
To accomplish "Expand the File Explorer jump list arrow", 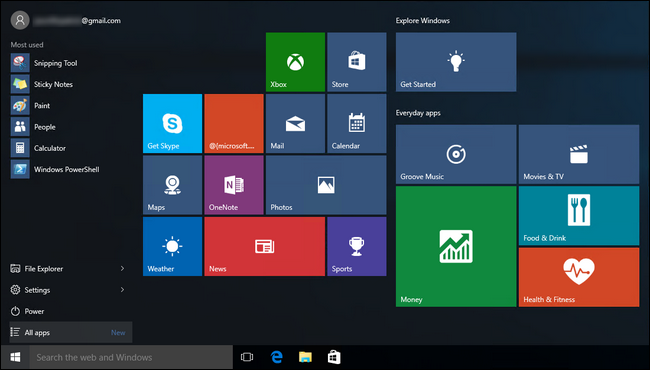I will click(122, 268).
